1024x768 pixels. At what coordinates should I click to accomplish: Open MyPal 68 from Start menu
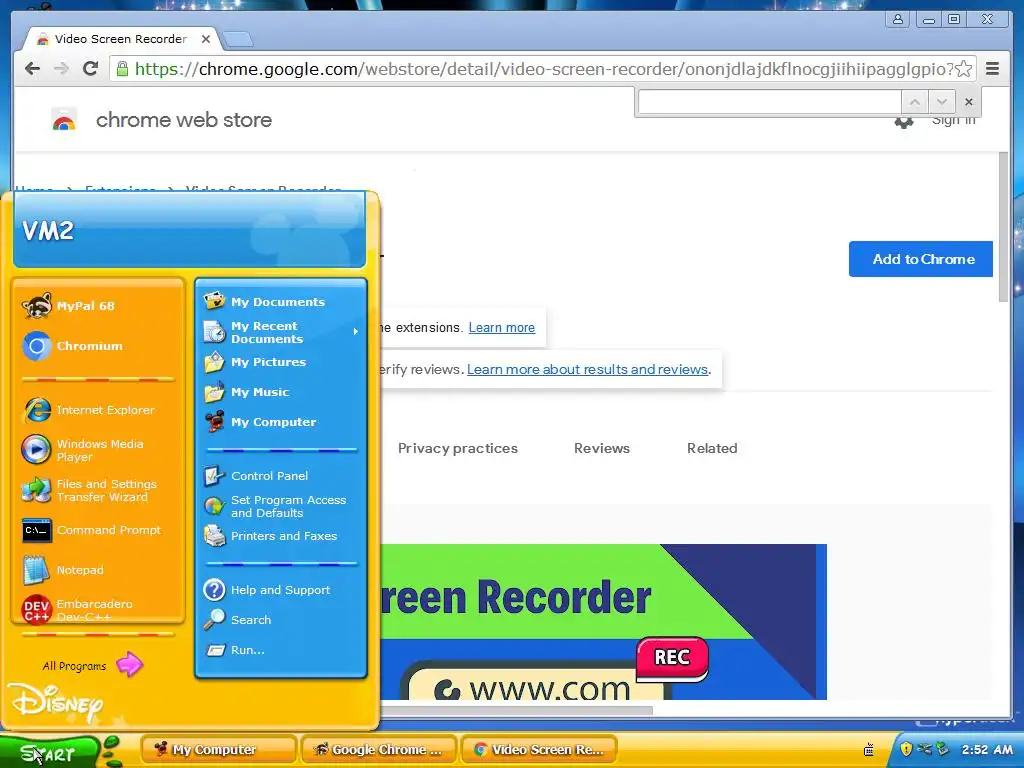[98, 306]
